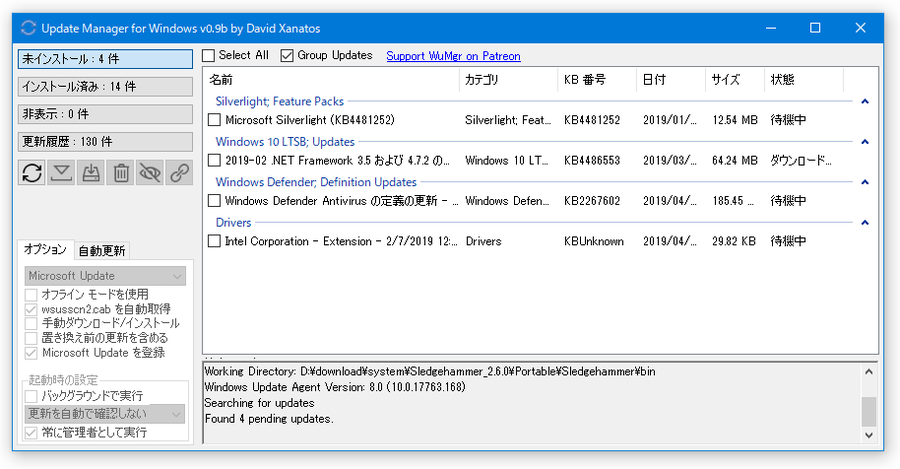Click the refresh search updates icon
The width and height of the screenshot is (900, 469).
click(32, 172)
